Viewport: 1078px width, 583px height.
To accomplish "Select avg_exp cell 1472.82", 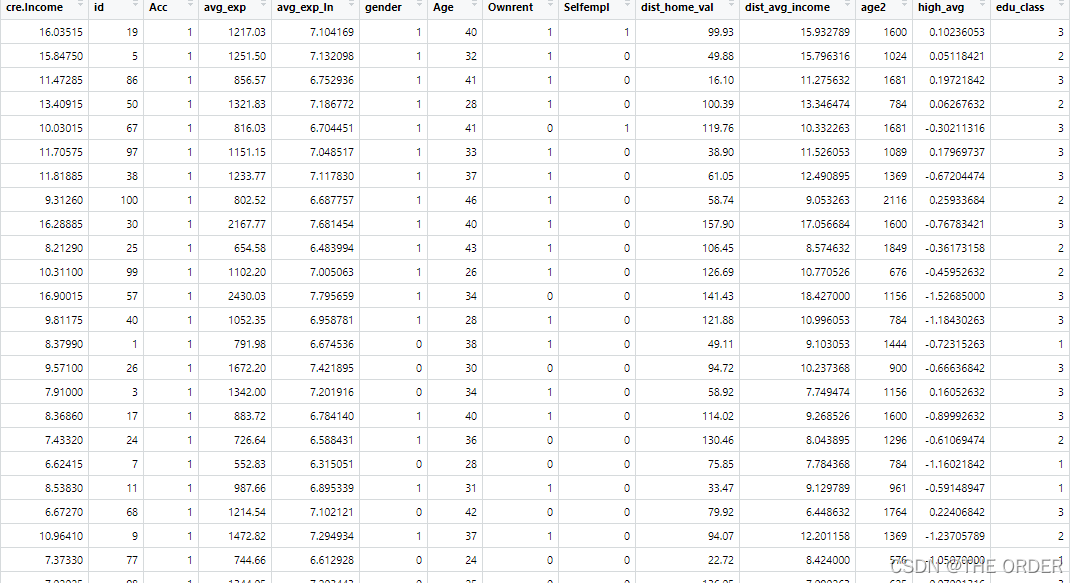I will 247,537.
